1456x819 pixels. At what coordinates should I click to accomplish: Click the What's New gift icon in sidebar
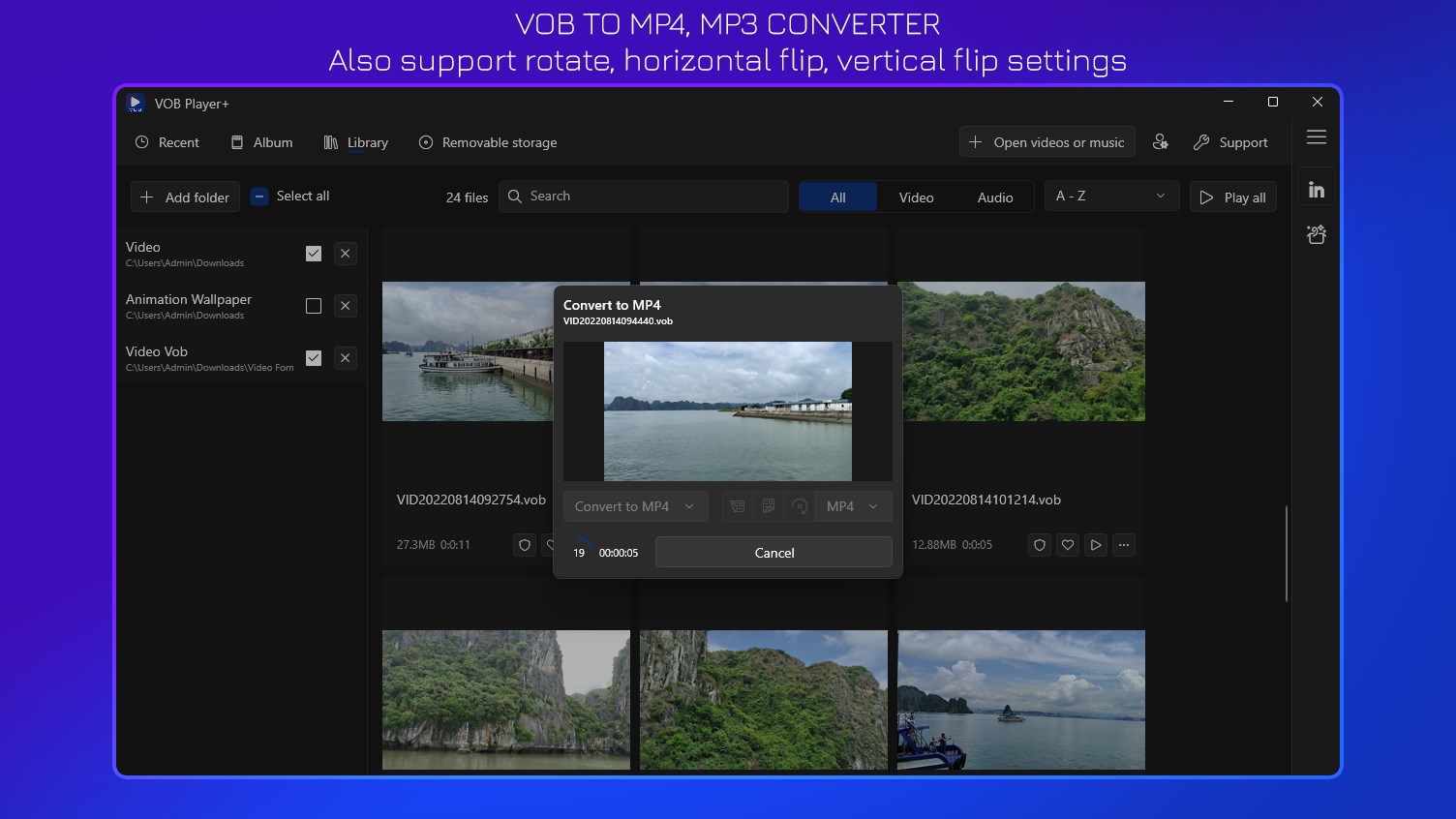1317,233
